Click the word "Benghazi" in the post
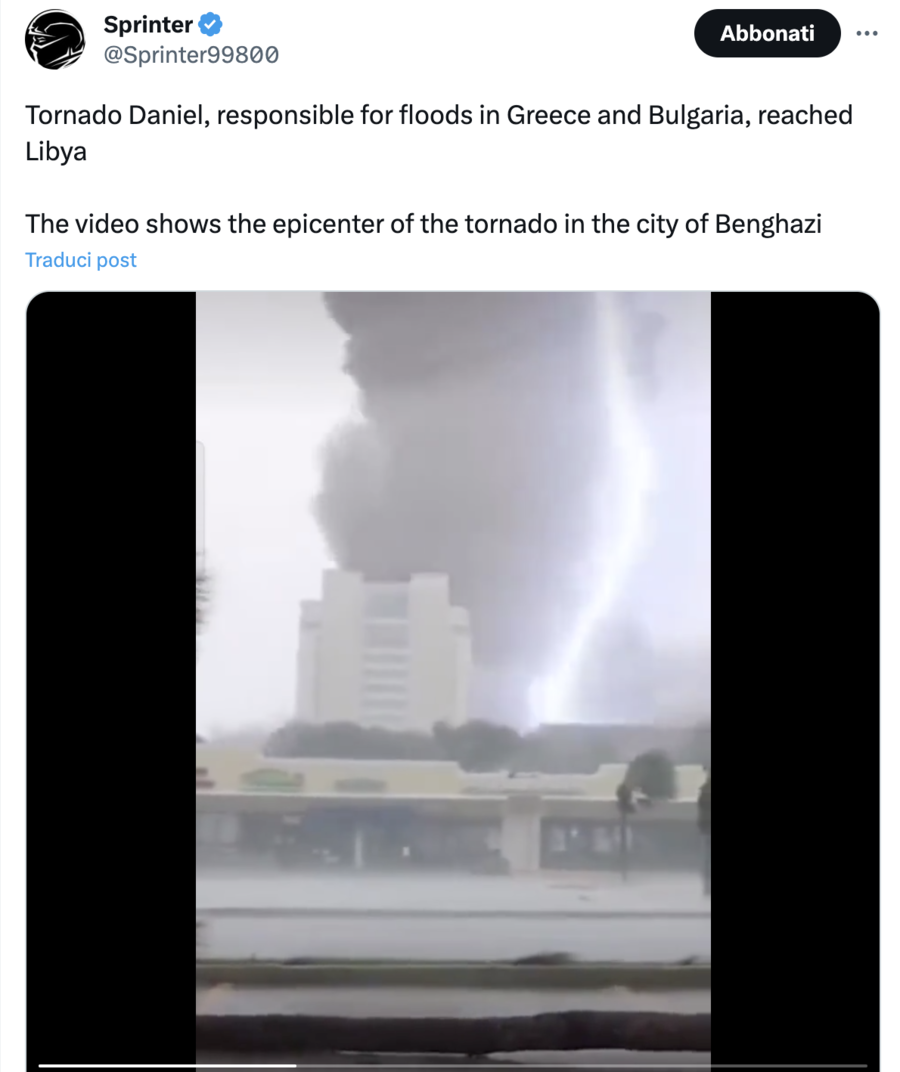Viewport: 900px width, 1072px height. tap(768, 224)
